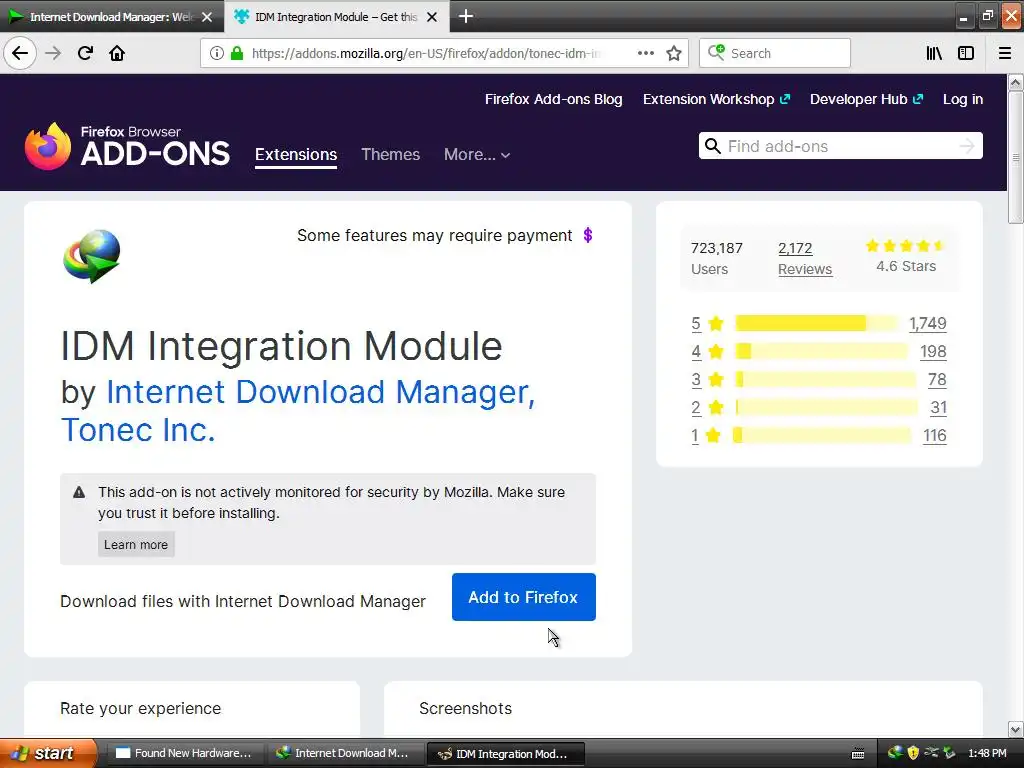Viewport: 1024px width, 768px height.
Task: Click the magnifier icon in Find add-ons
Action: coord(713,146)
